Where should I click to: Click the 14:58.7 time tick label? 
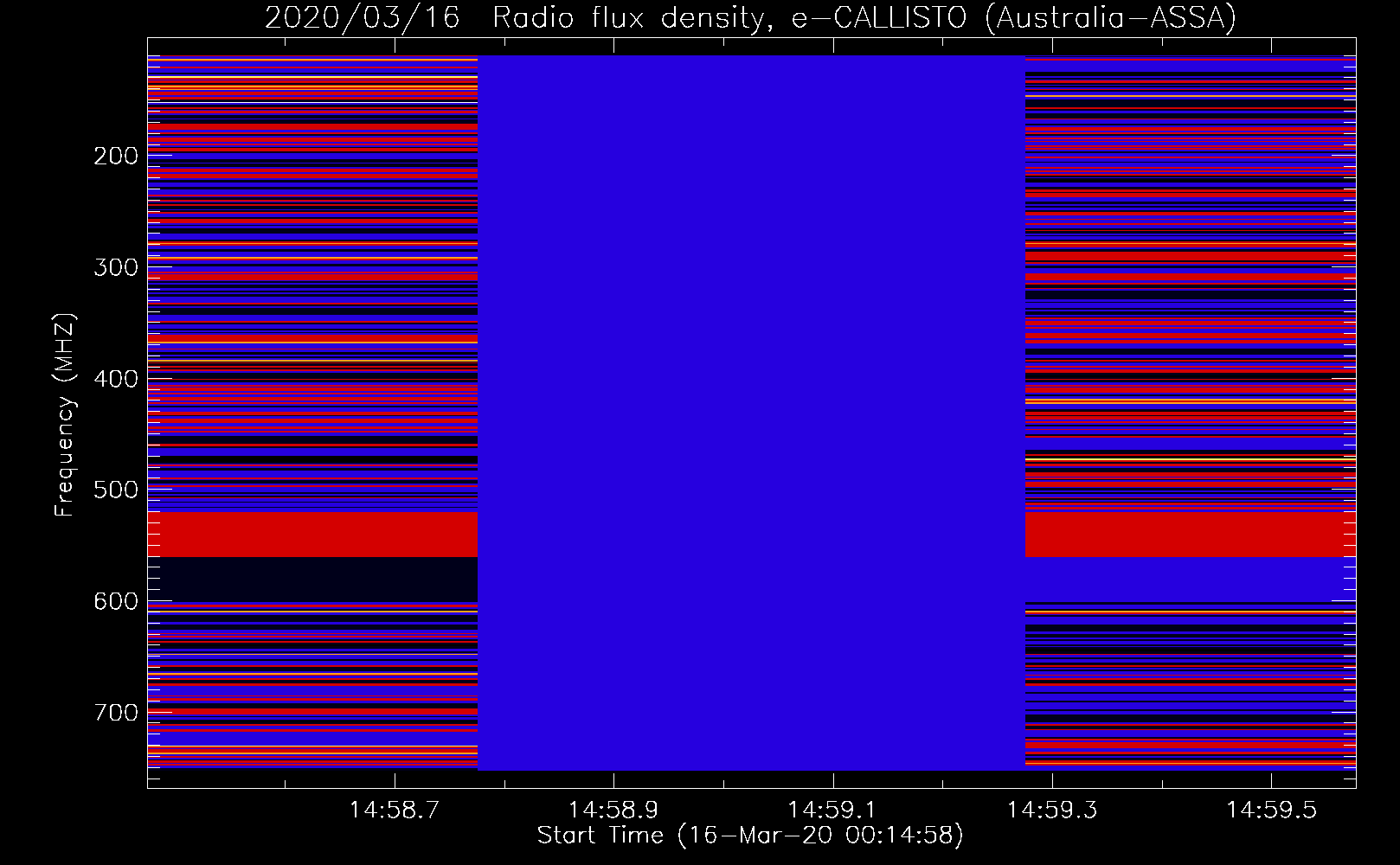tap(395, 810)
